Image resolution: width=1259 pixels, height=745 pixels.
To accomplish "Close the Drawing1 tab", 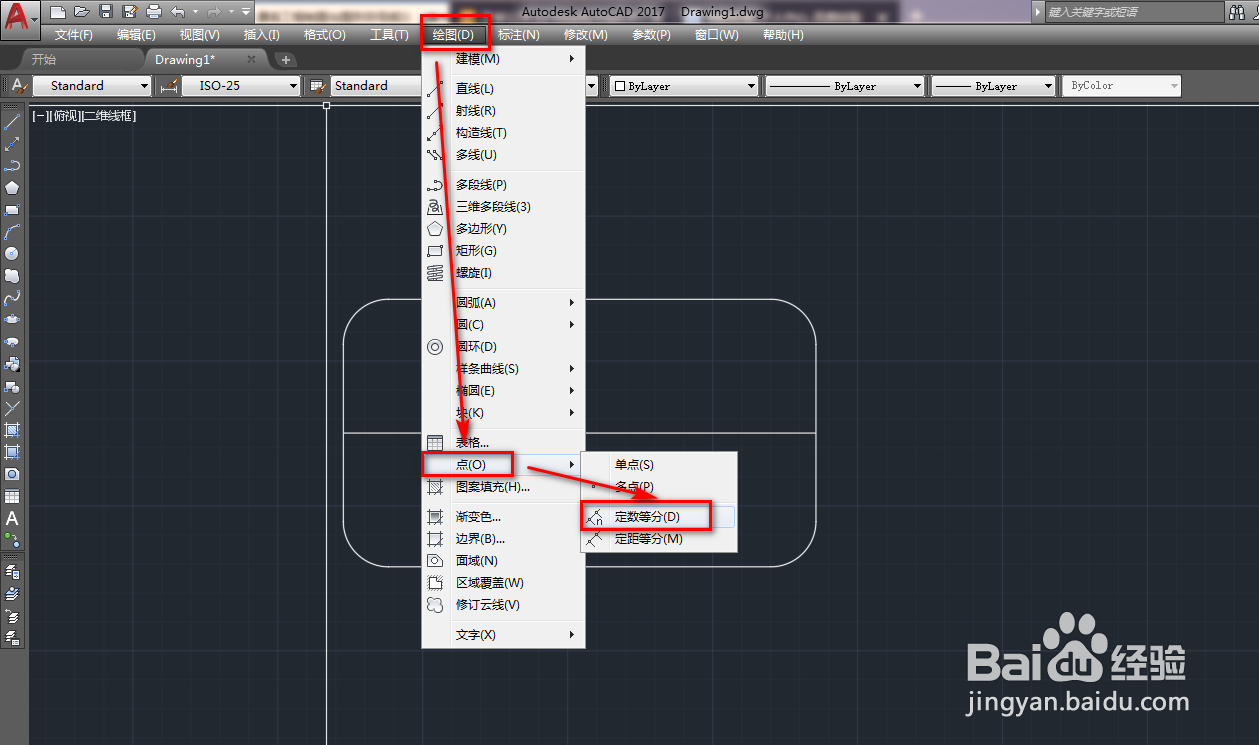I will pos(252,60).
